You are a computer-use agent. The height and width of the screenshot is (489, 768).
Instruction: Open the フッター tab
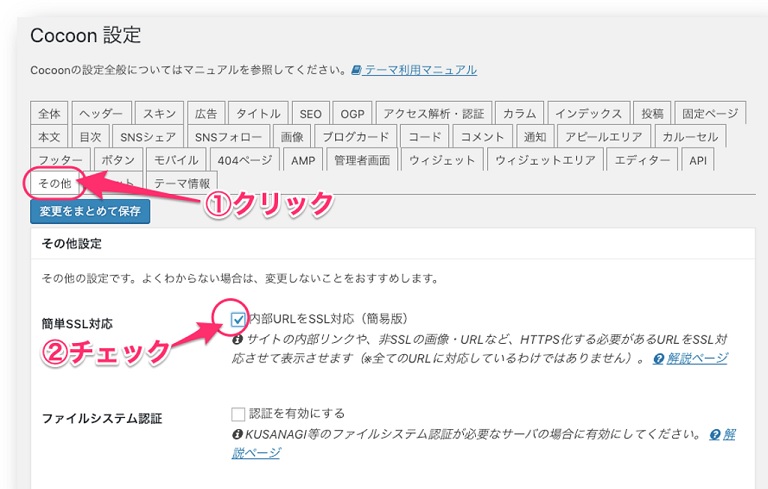pyautogui.click(x=60, y=160)
